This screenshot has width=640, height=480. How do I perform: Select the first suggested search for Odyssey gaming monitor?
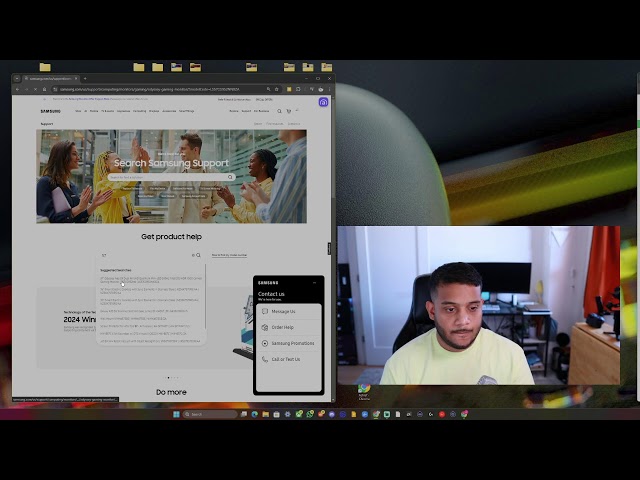tap(151, 280)
